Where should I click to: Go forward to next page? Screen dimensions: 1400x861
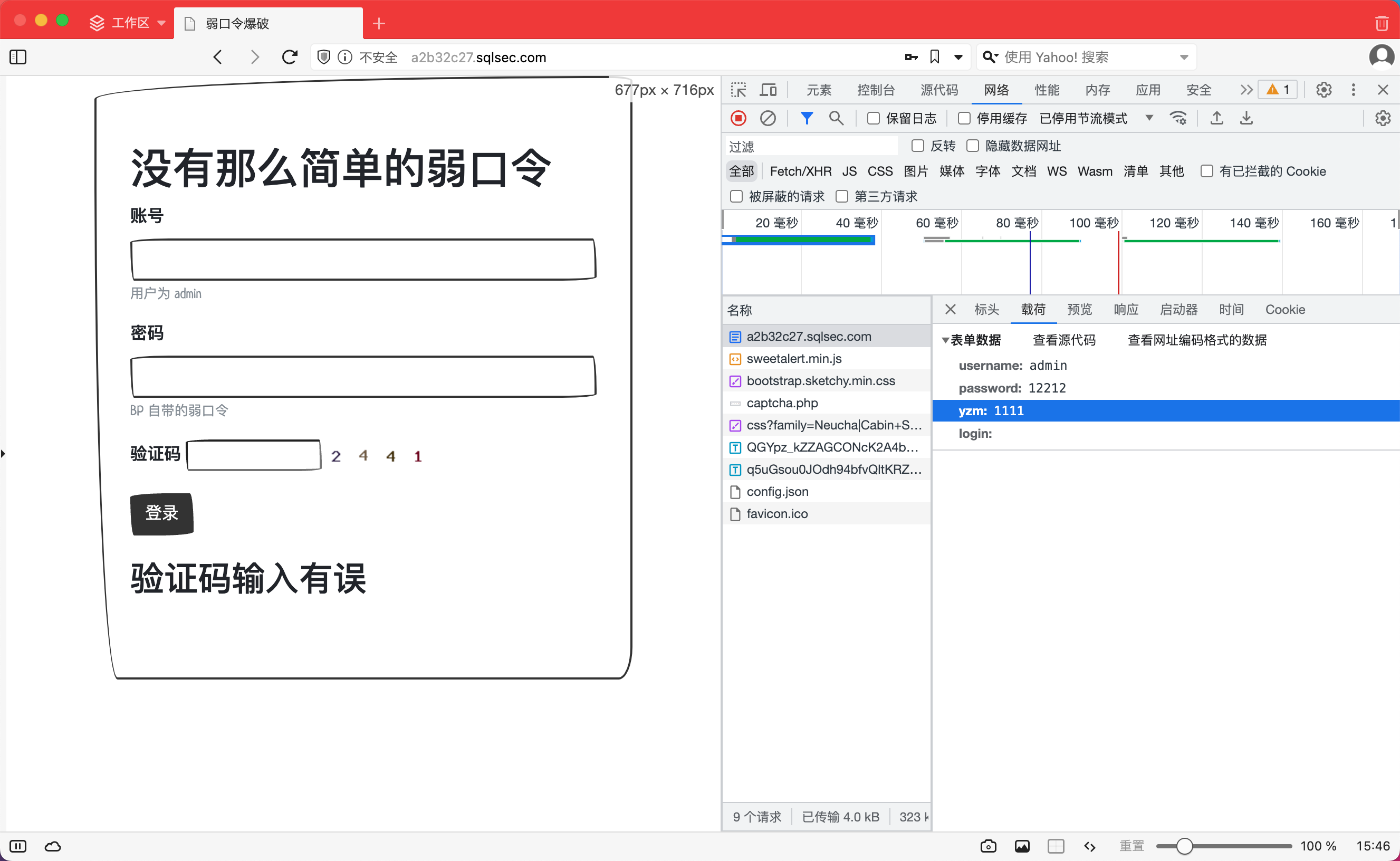[254, 57]
